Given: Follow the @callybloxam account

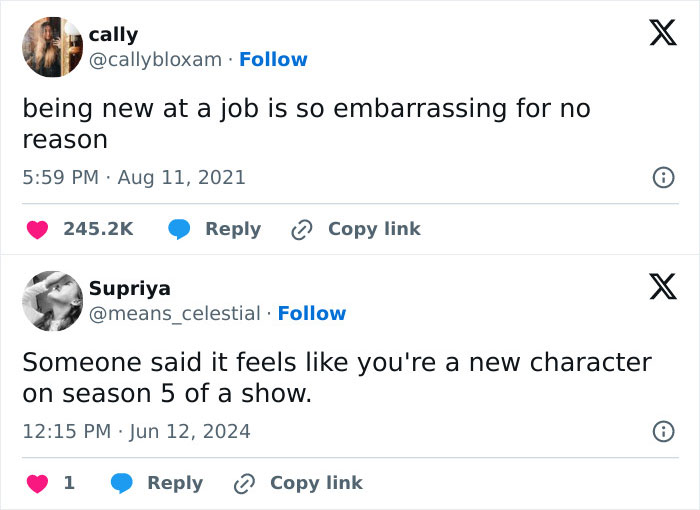Looking at the screenshot, I should coord(273,60).
